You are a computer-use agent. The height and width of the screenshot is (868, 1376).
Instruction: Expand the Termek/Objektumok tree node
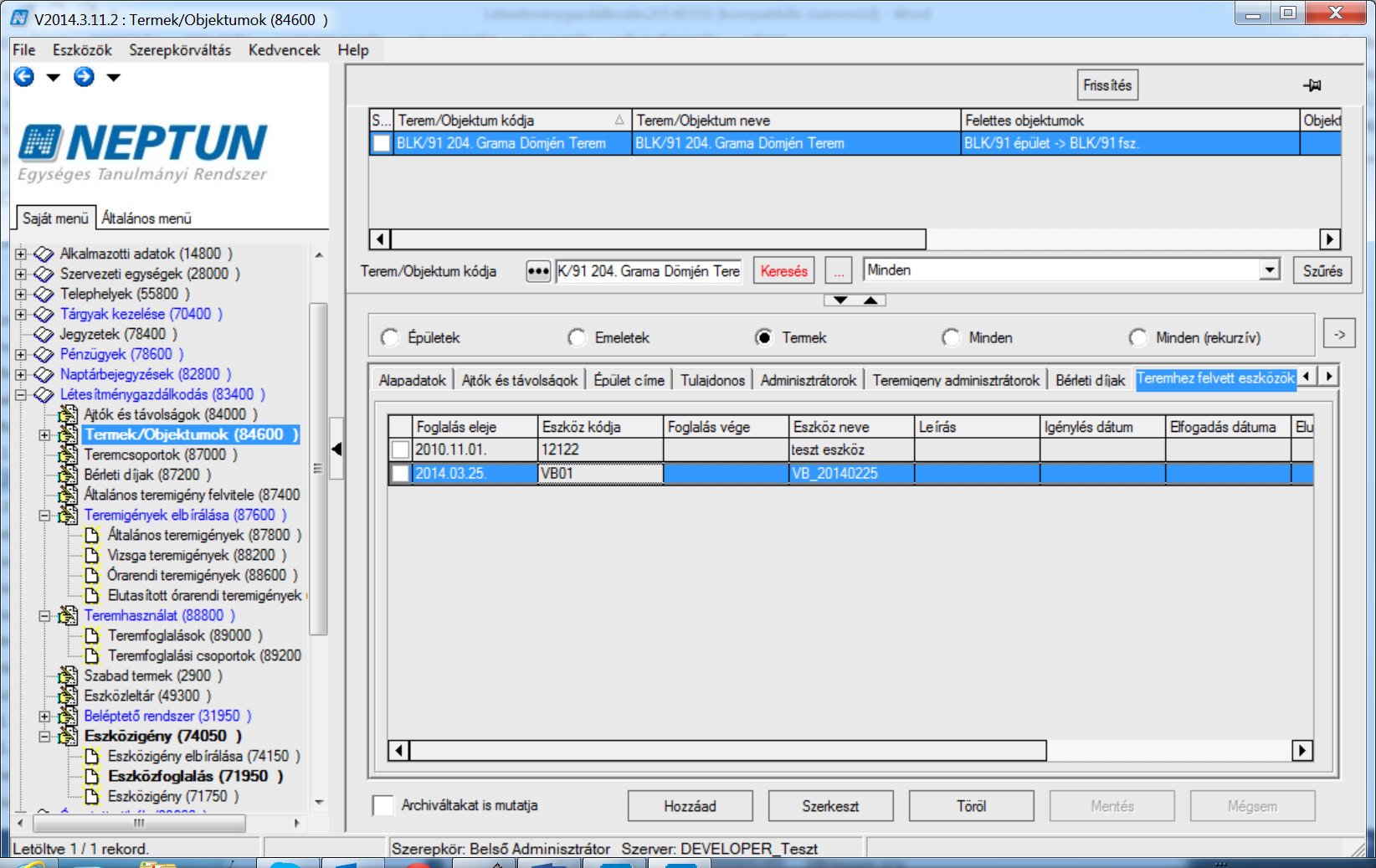point(44,434)
